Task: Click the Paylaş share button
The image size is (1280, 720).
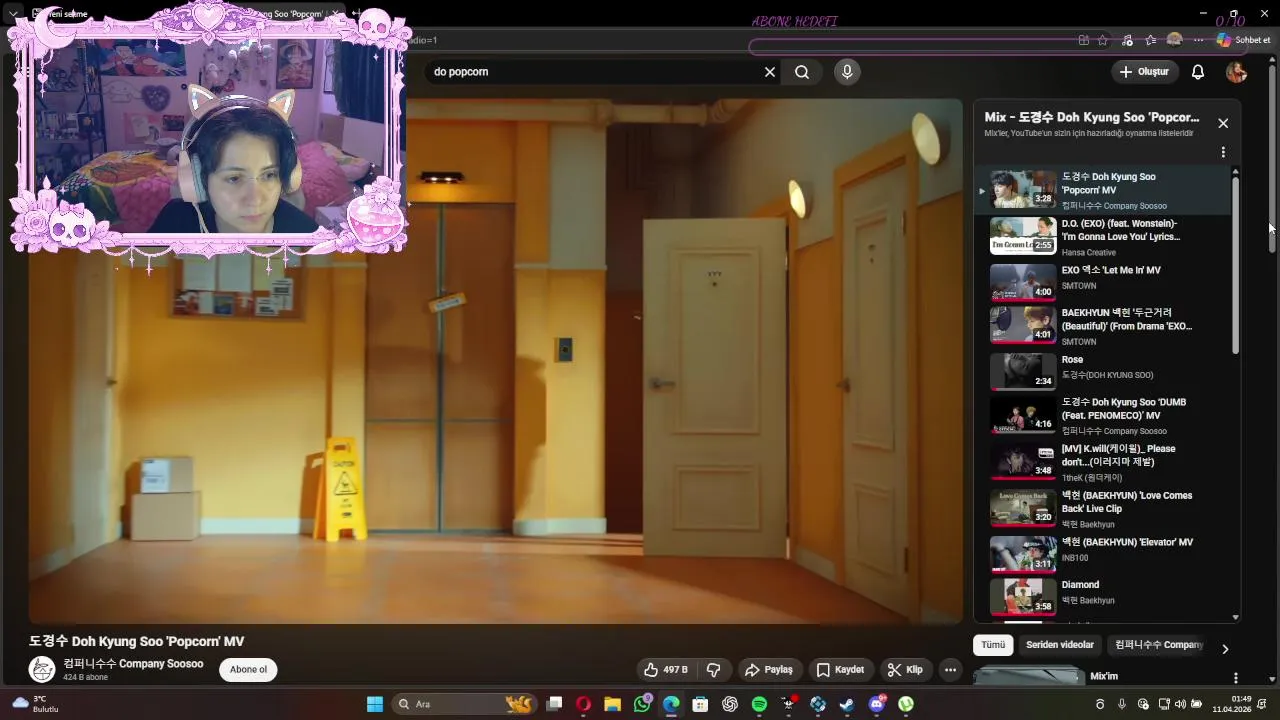Action: coord(769,670)
